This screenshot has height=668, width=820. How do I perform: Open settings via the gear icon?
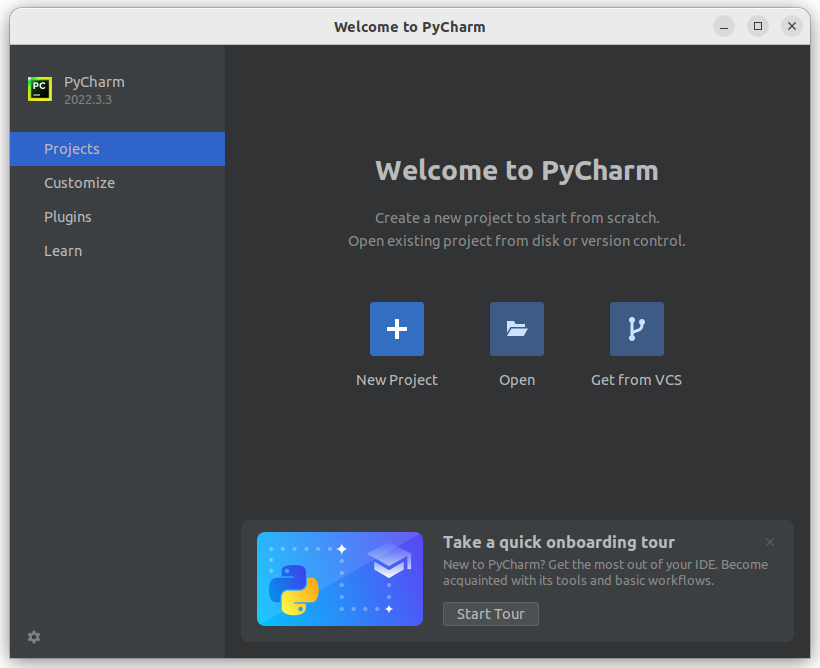(x=33, y=637)
